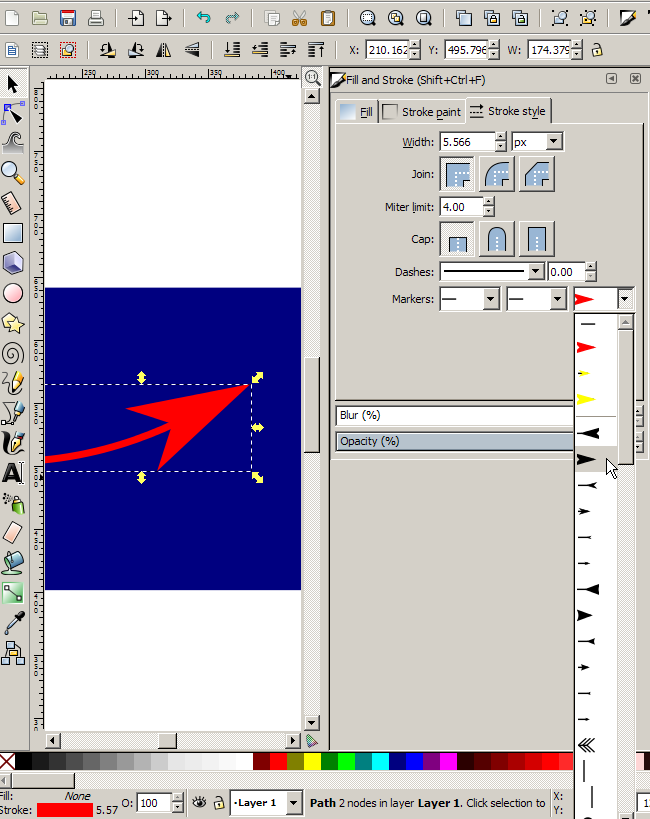Click the Undo arrow icon
This screenshot has height=819, width=650.
204,18
